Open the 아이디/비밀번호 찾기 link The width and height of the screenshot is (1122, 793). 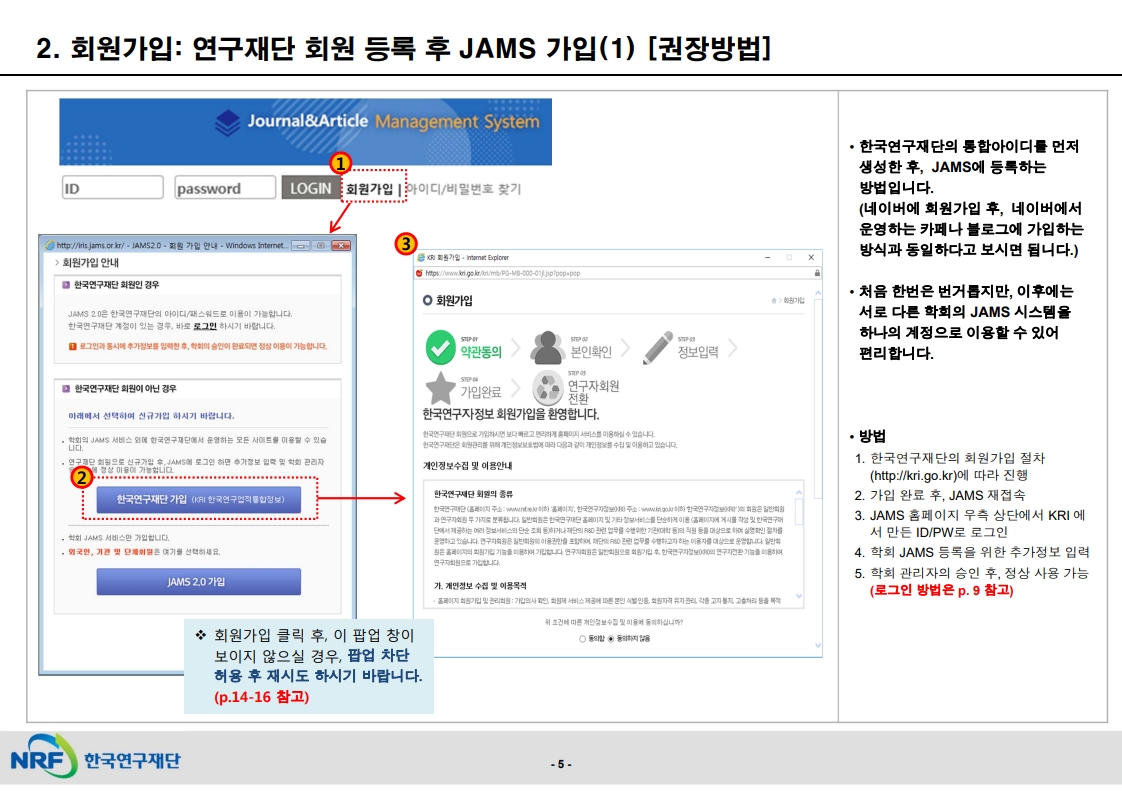(464, 189)
